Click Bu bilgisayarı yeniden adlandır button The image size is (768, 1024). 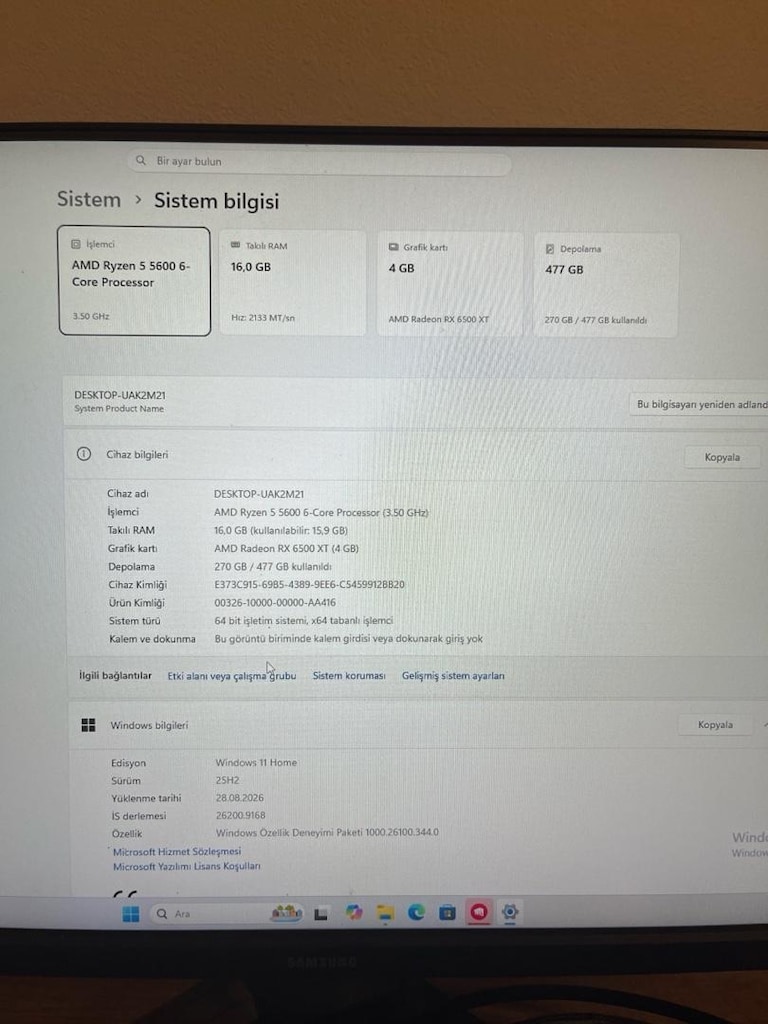[x=700, y=404]
